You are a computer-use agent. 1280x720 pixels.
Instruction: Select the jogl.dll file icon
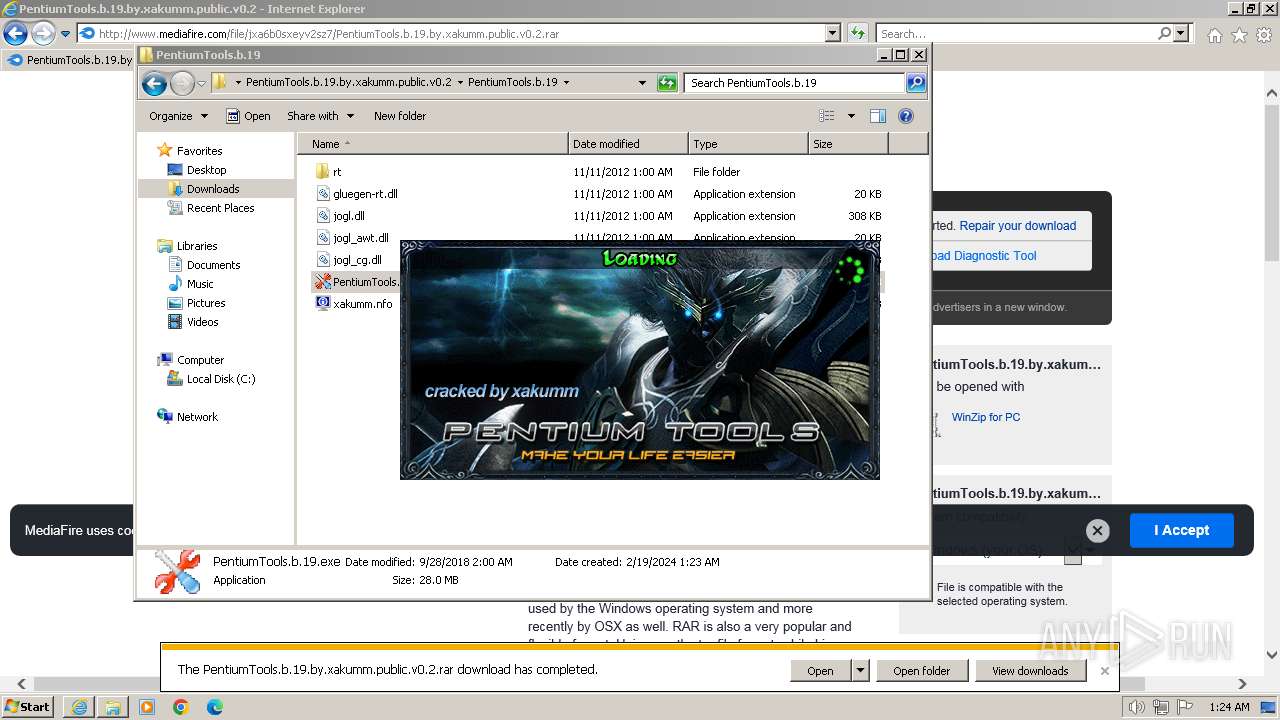323,216
